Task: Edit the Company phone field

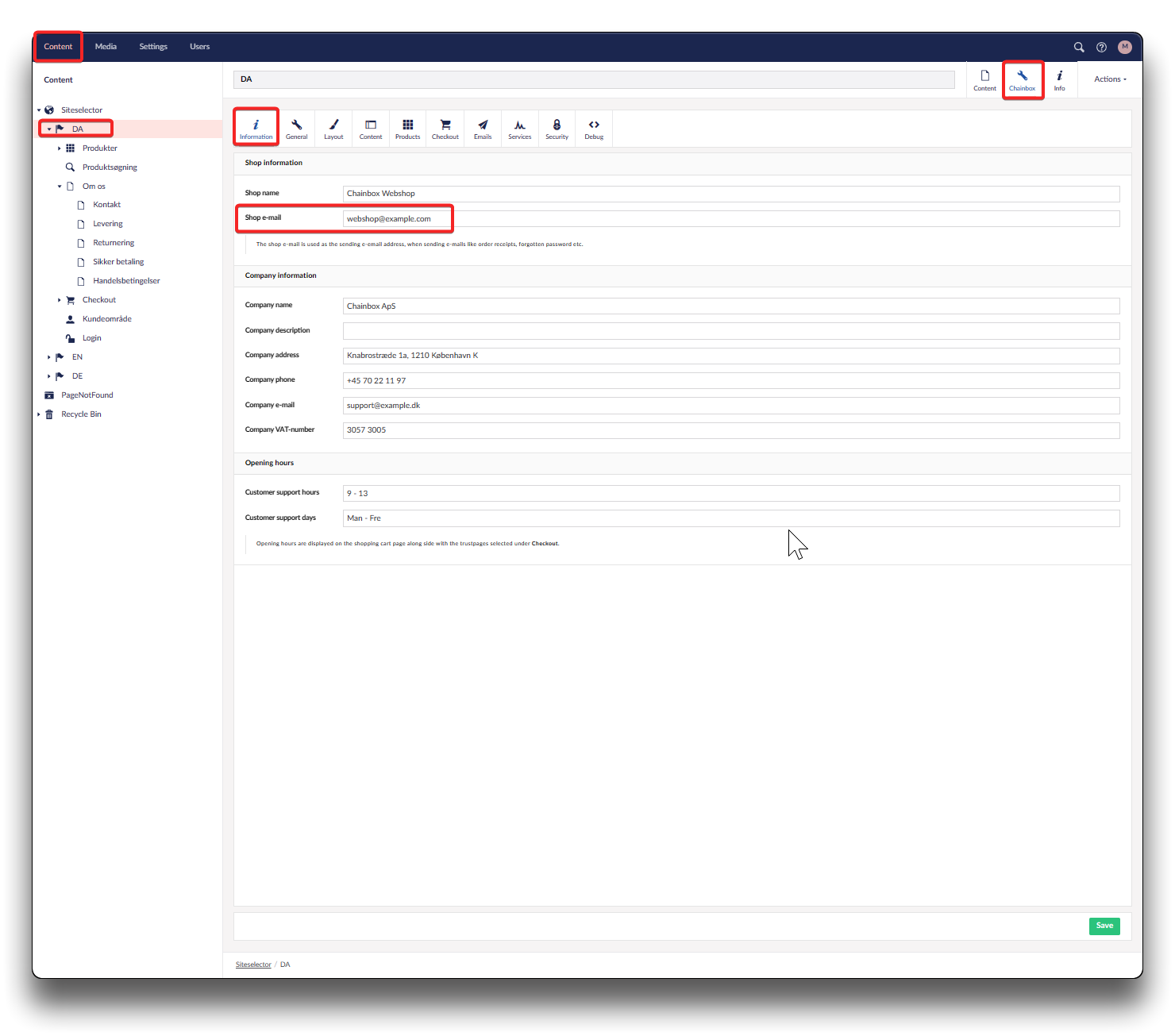Action: pos(731,380)
